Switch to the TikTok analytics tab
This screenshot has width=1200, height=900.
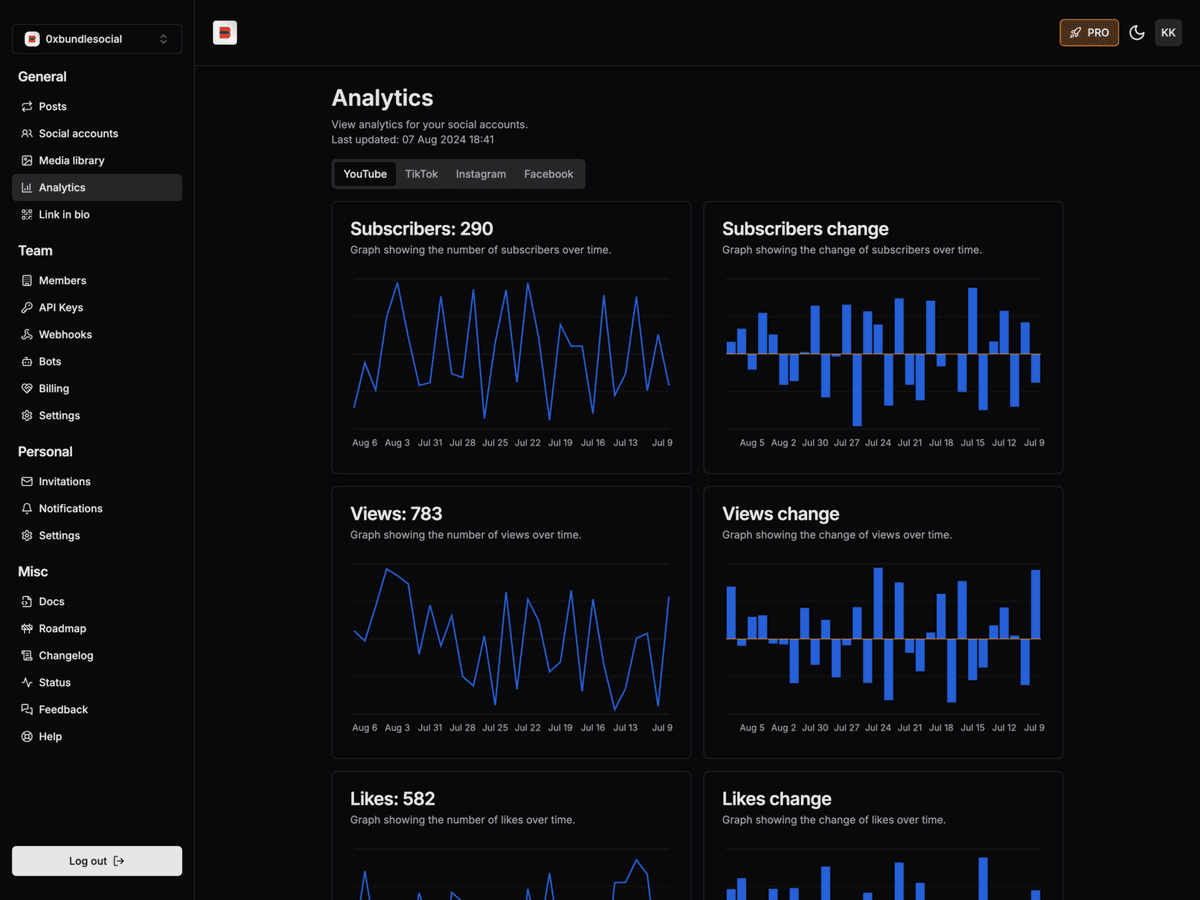(421, 174)
